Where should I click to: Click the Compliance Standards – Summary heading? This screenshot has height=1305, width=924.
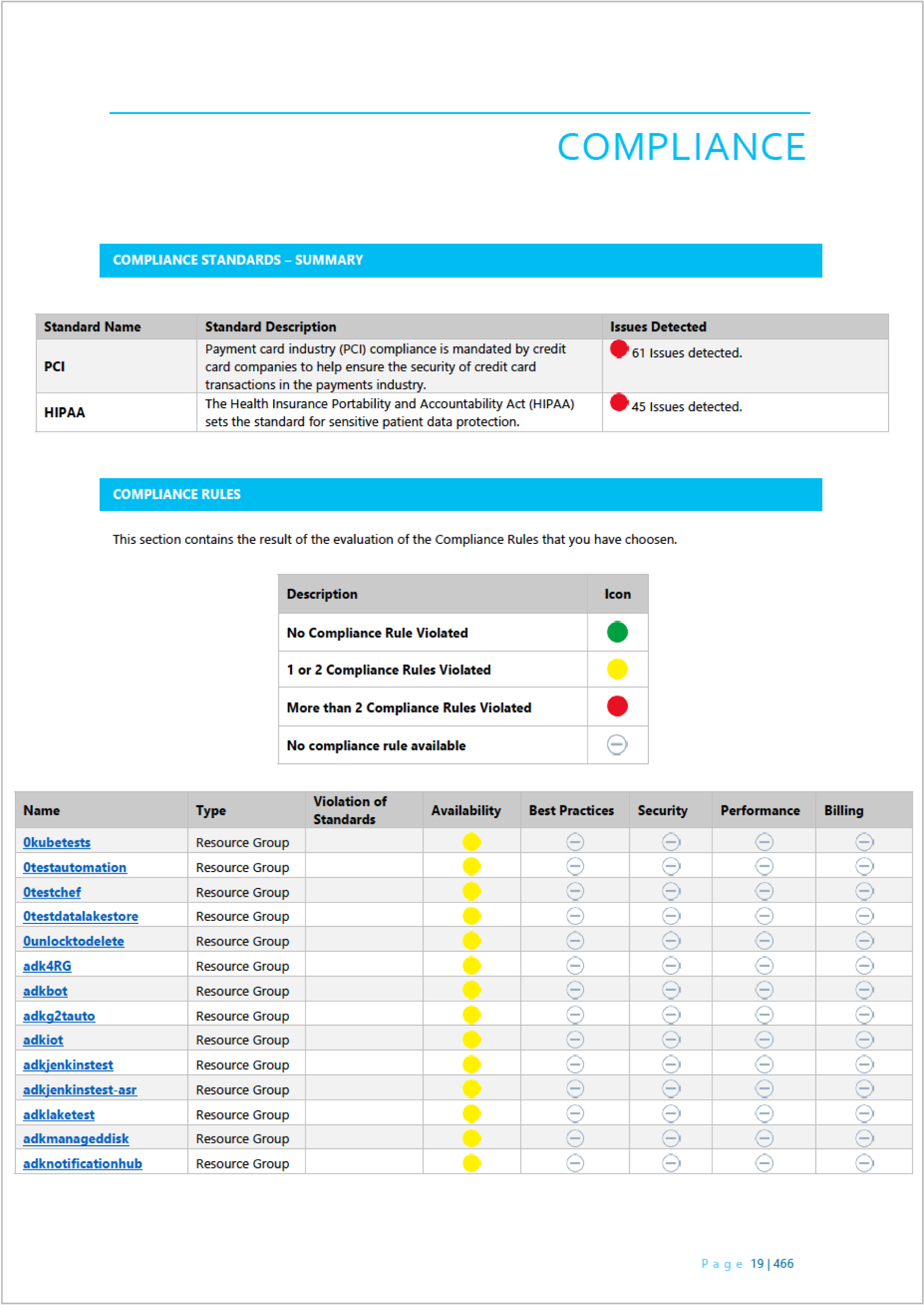point(238,260)
